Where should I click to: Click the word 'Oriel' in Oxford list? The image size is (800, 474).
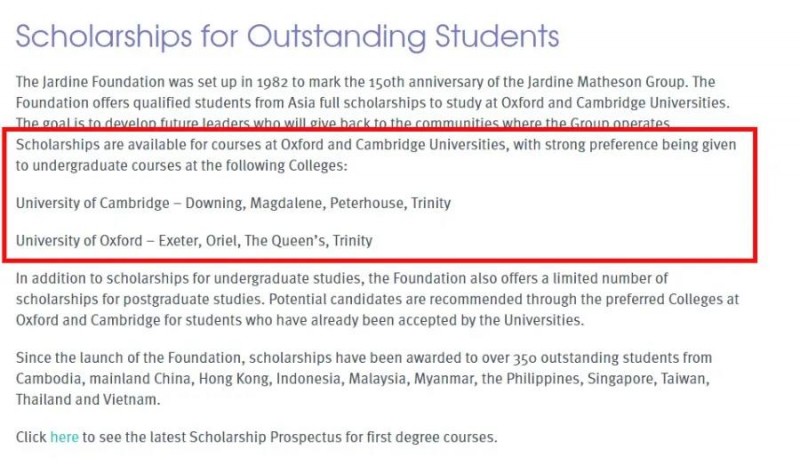pos(223,240)
